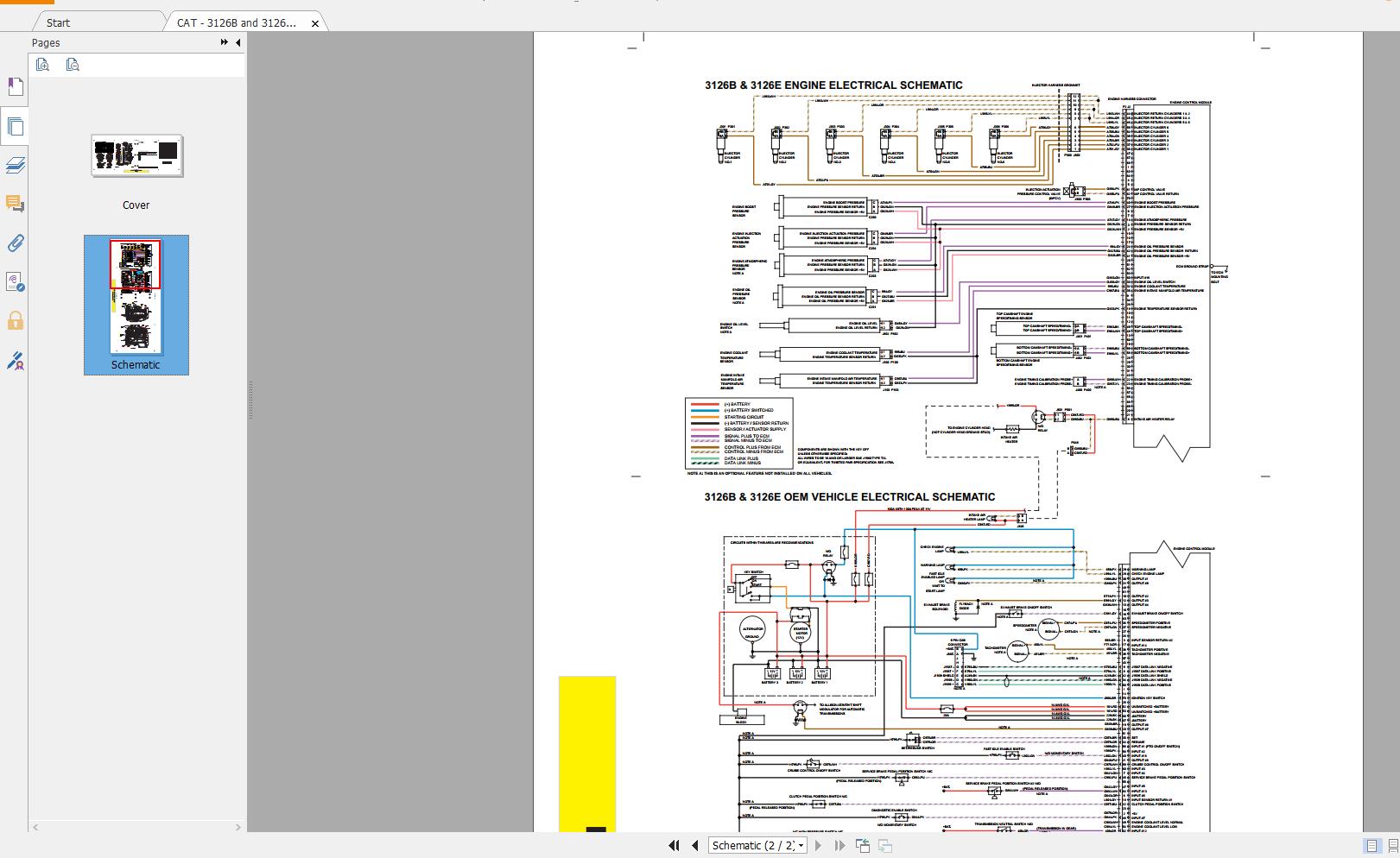
Task: Go to the previous page
Action: pos(694,845)
